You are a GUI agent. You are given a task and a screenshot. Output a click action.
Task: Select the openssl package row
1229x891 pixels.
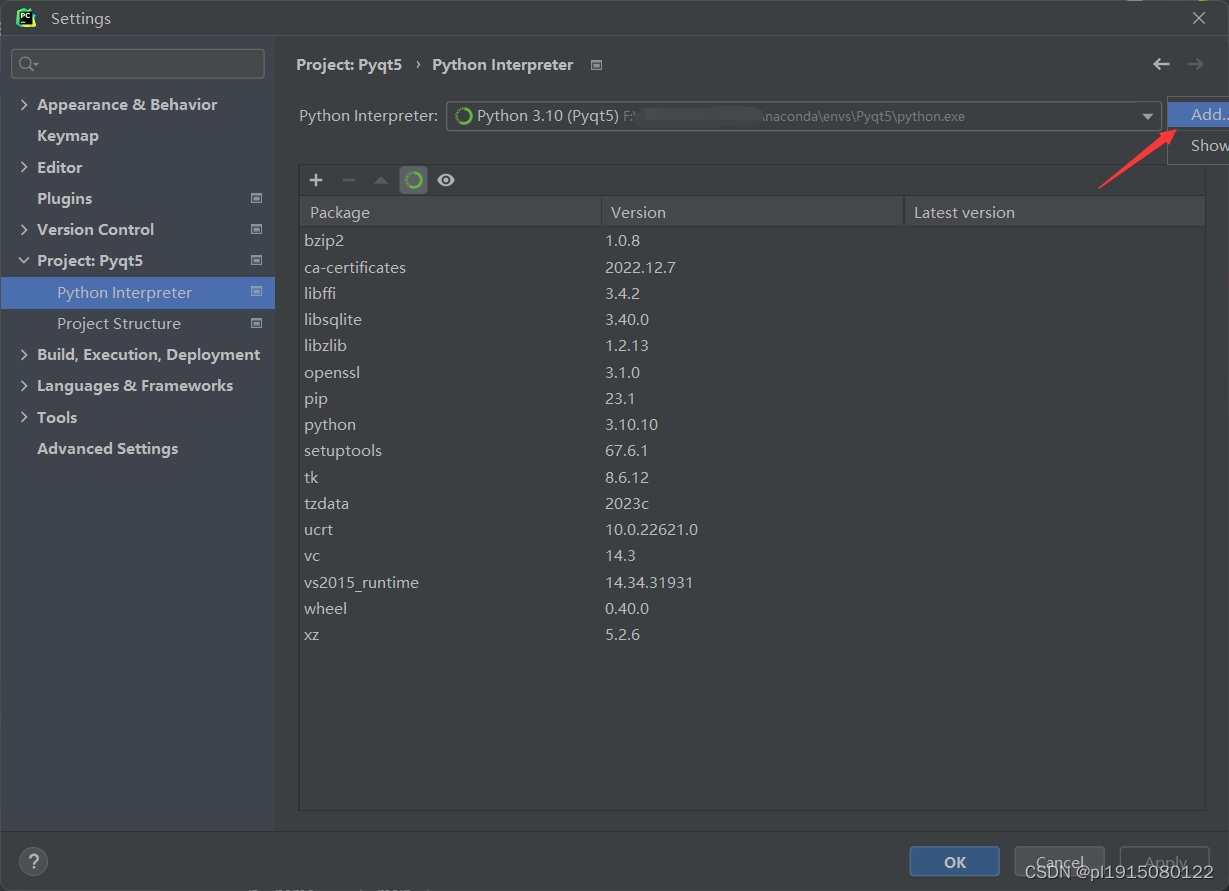tap(752, 372)
